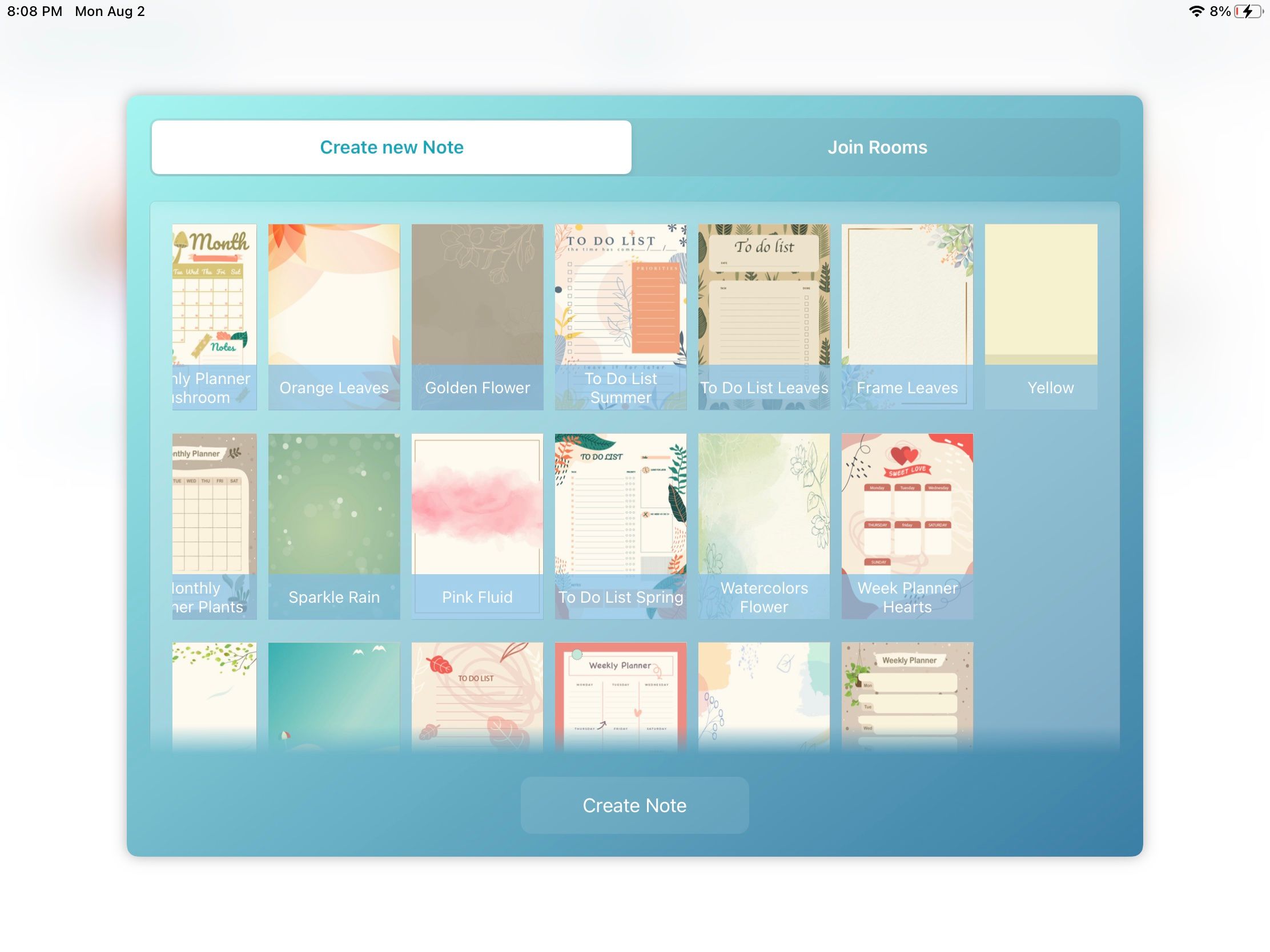Switch to the Join Rooms tab

click(877, 147)
